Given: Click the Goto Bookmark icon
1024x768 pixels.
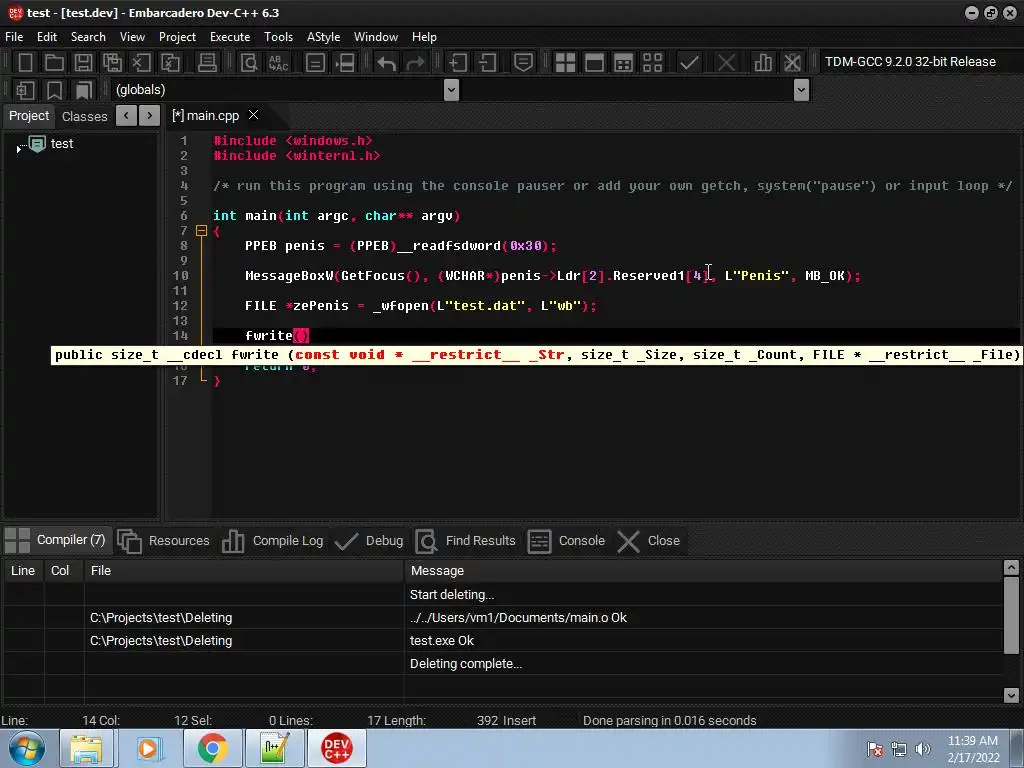Looking at the screenshot, I should click(x=84, y=90).
